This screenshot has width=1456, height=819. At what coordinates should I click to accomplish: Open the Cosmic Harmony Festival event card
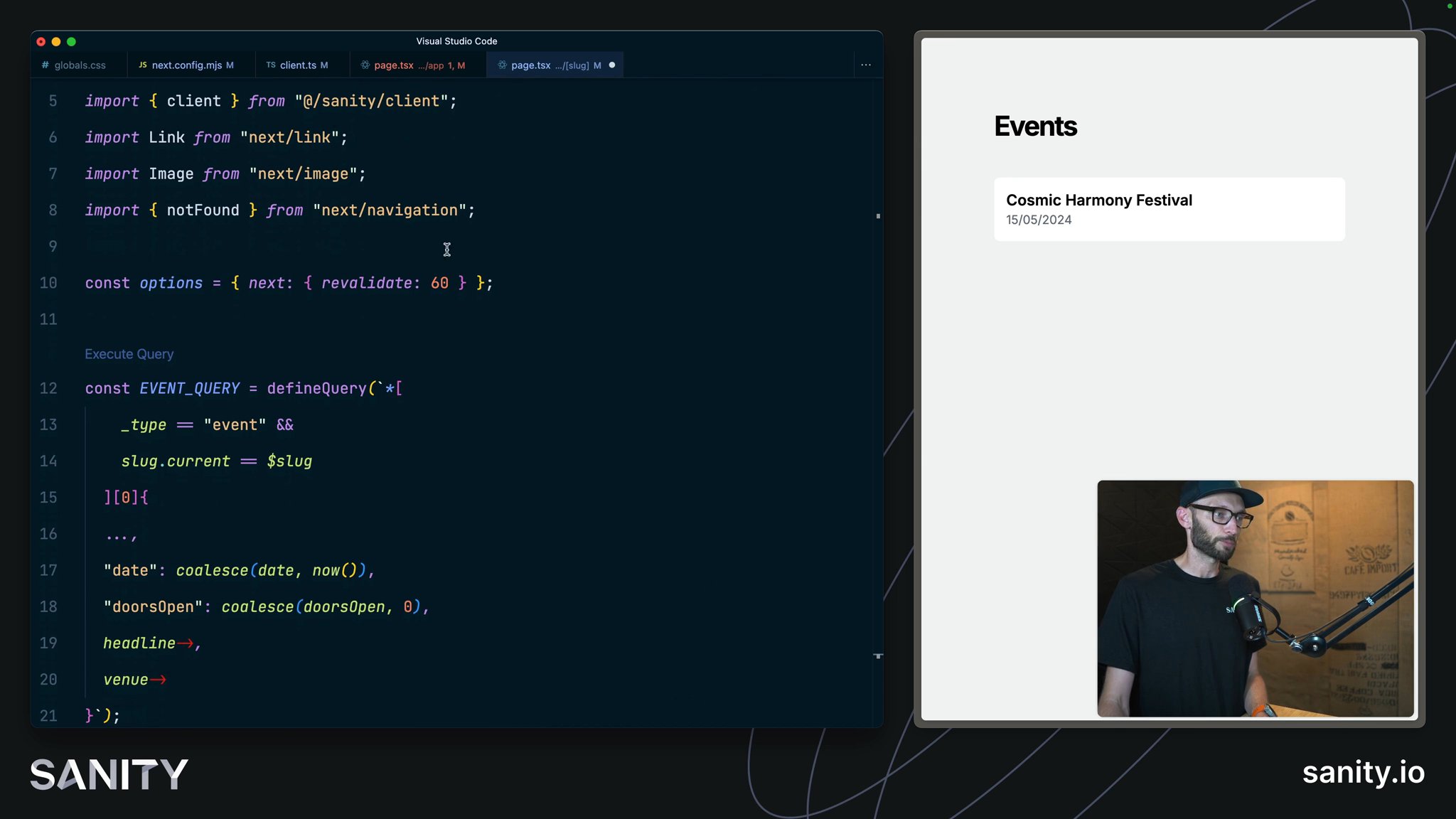pyautogui.click(x=1169, y=209)
